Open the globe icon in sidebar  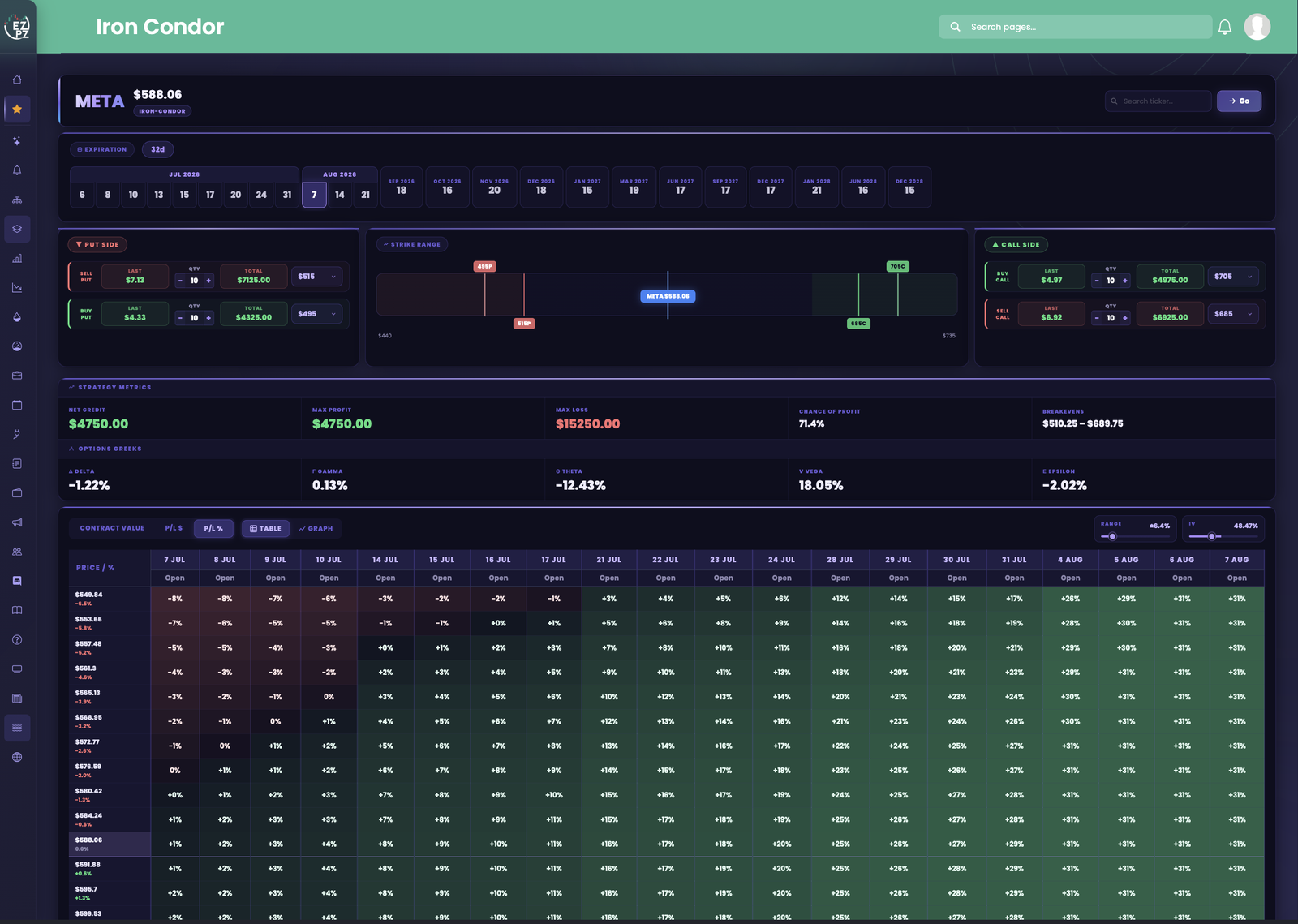pyautogui.click(x=17, y=757)
